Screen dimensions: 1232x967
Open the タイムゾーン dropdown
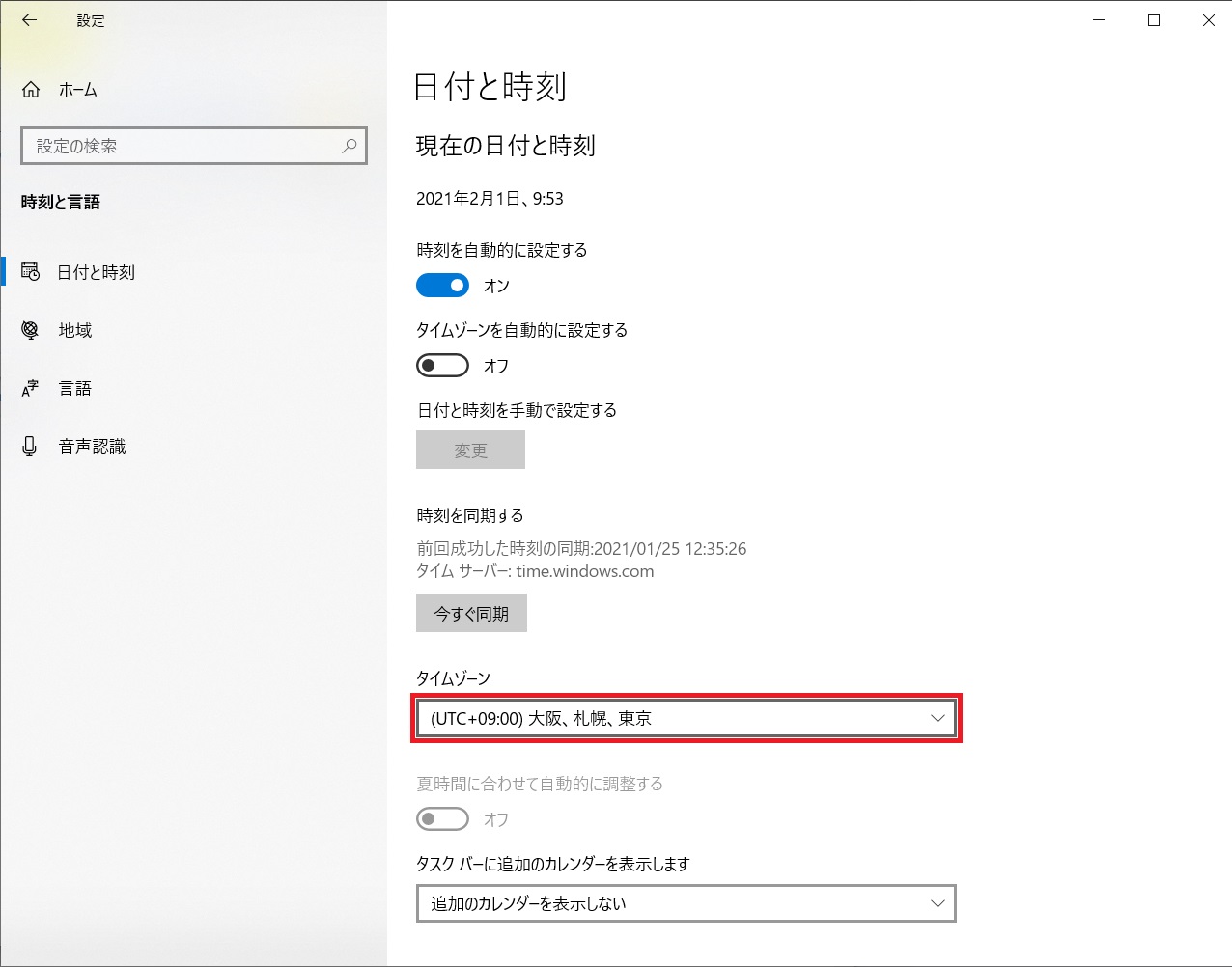click(686, 718)
